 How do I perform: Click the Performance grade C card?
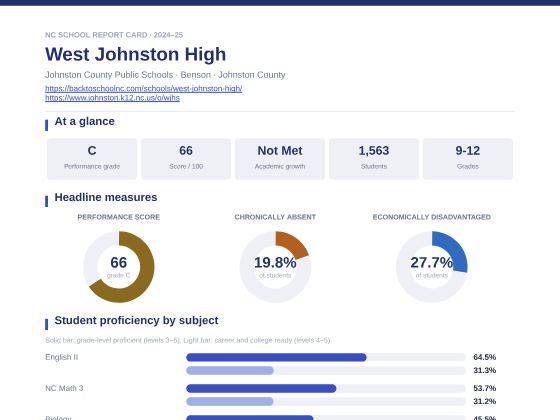coord(92,159)
